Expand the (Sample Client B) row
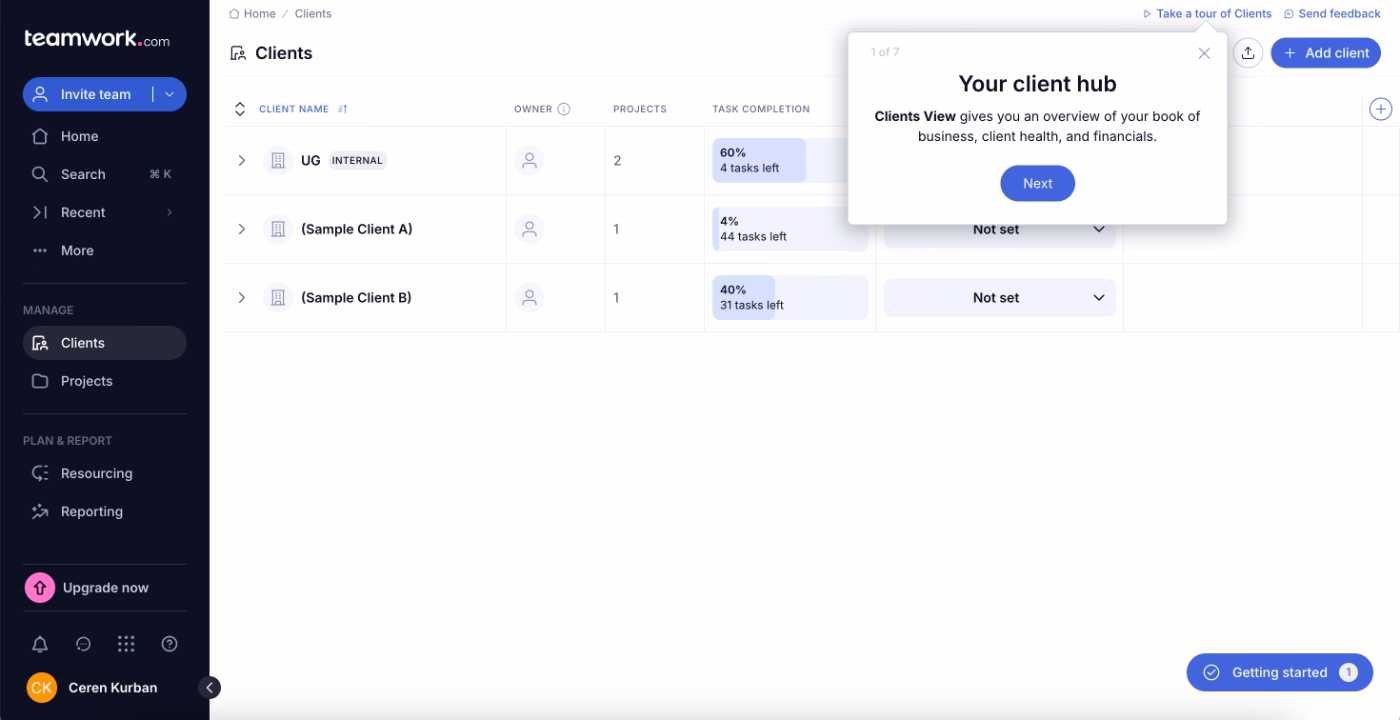1400x720 pixels. point(241,297)
